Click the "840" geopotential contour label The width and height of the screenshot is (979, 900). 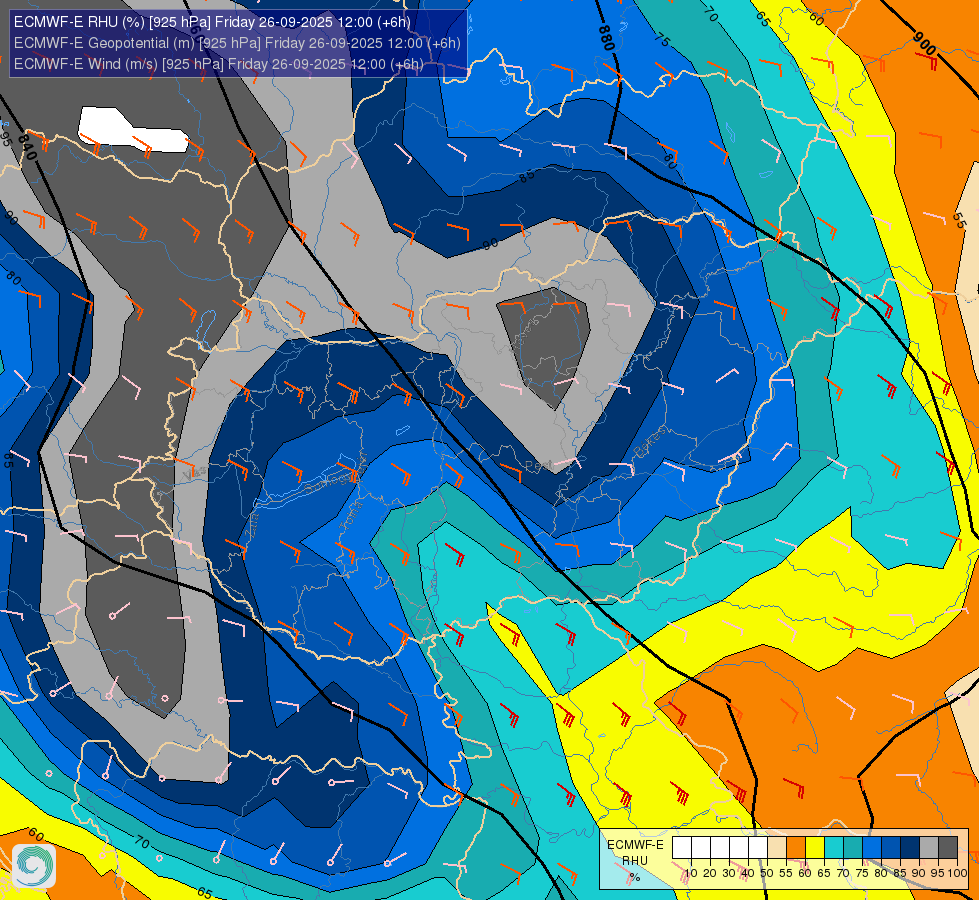27,147
